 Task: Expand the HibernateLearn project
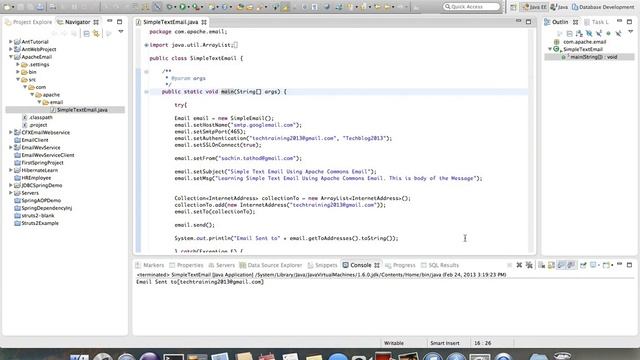[x=11, y=170]
